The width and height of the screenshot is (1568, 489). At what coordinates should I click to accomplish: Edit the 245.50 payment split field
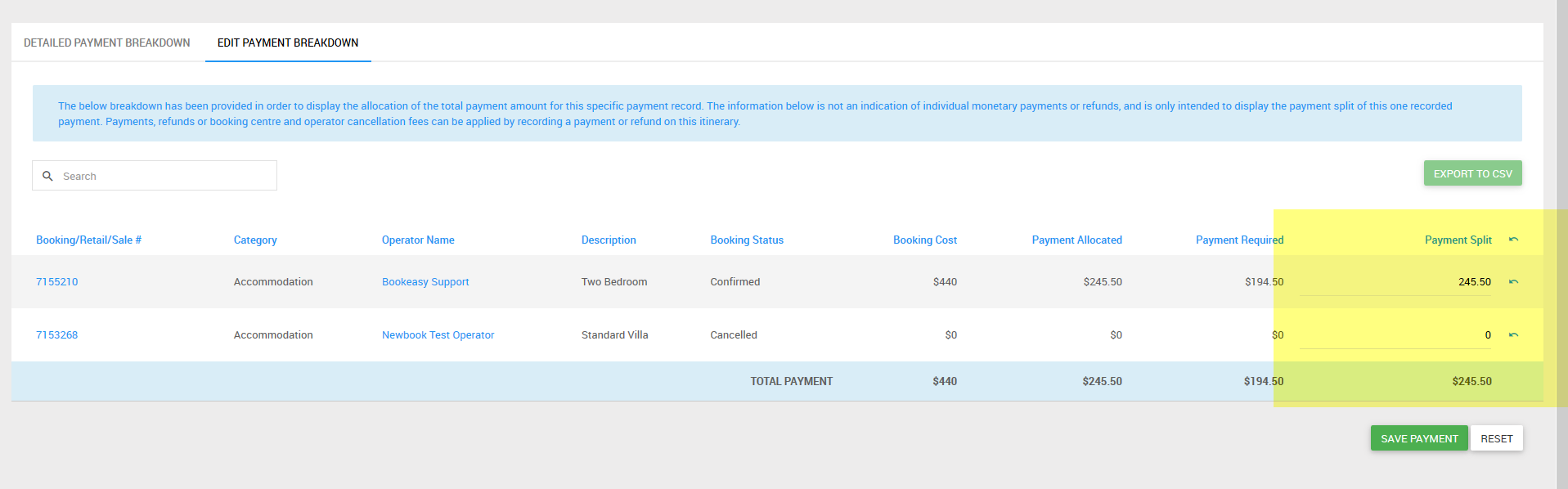point(1395,281)
